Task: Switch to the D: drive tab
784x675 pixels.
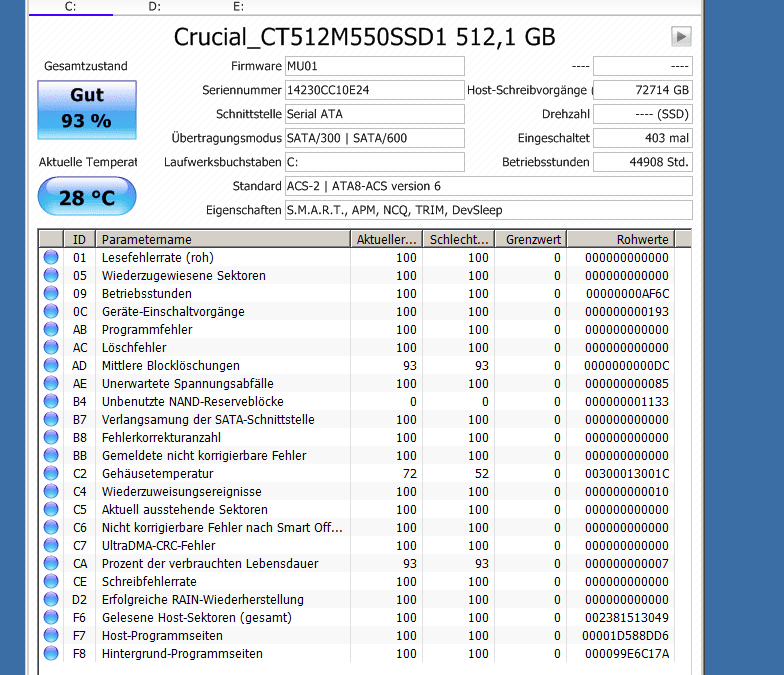Action: (154, 7)
